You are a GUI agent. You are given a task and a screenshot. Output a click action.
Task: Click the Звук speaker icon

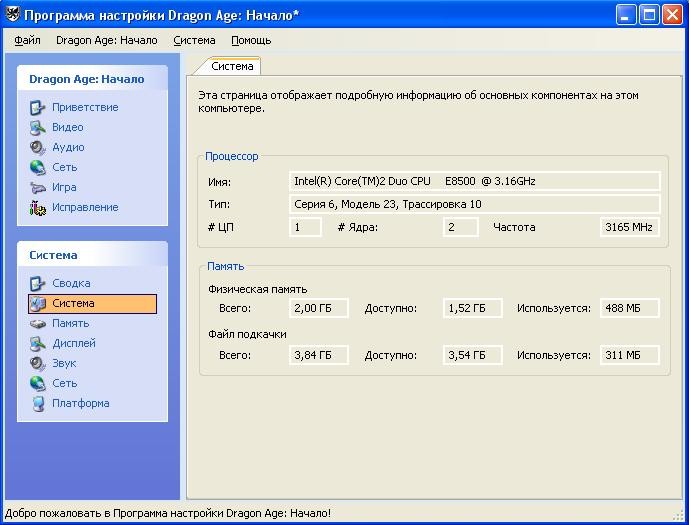point(37,364)
